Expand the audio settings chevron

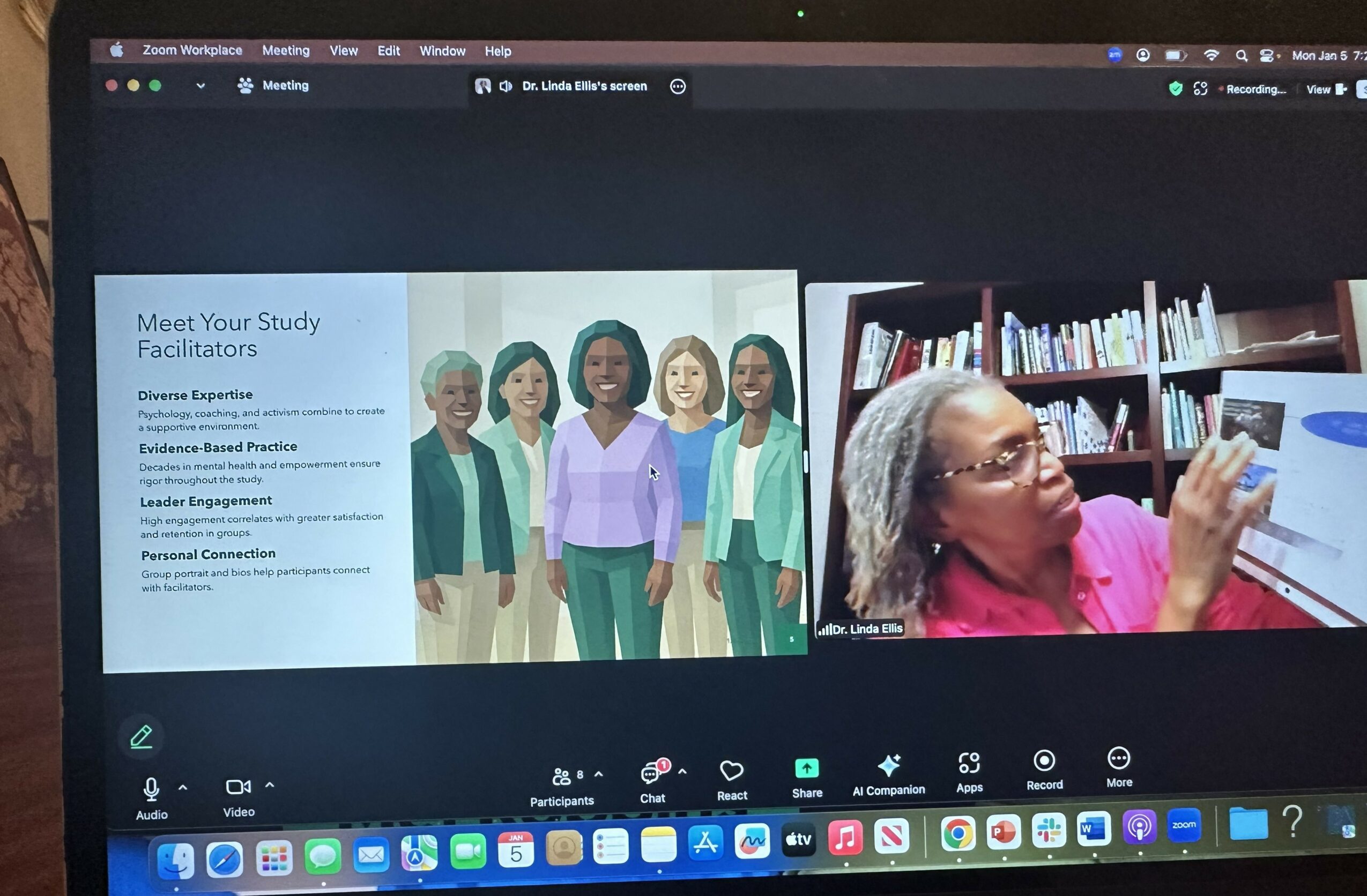[x=183, y=788]
